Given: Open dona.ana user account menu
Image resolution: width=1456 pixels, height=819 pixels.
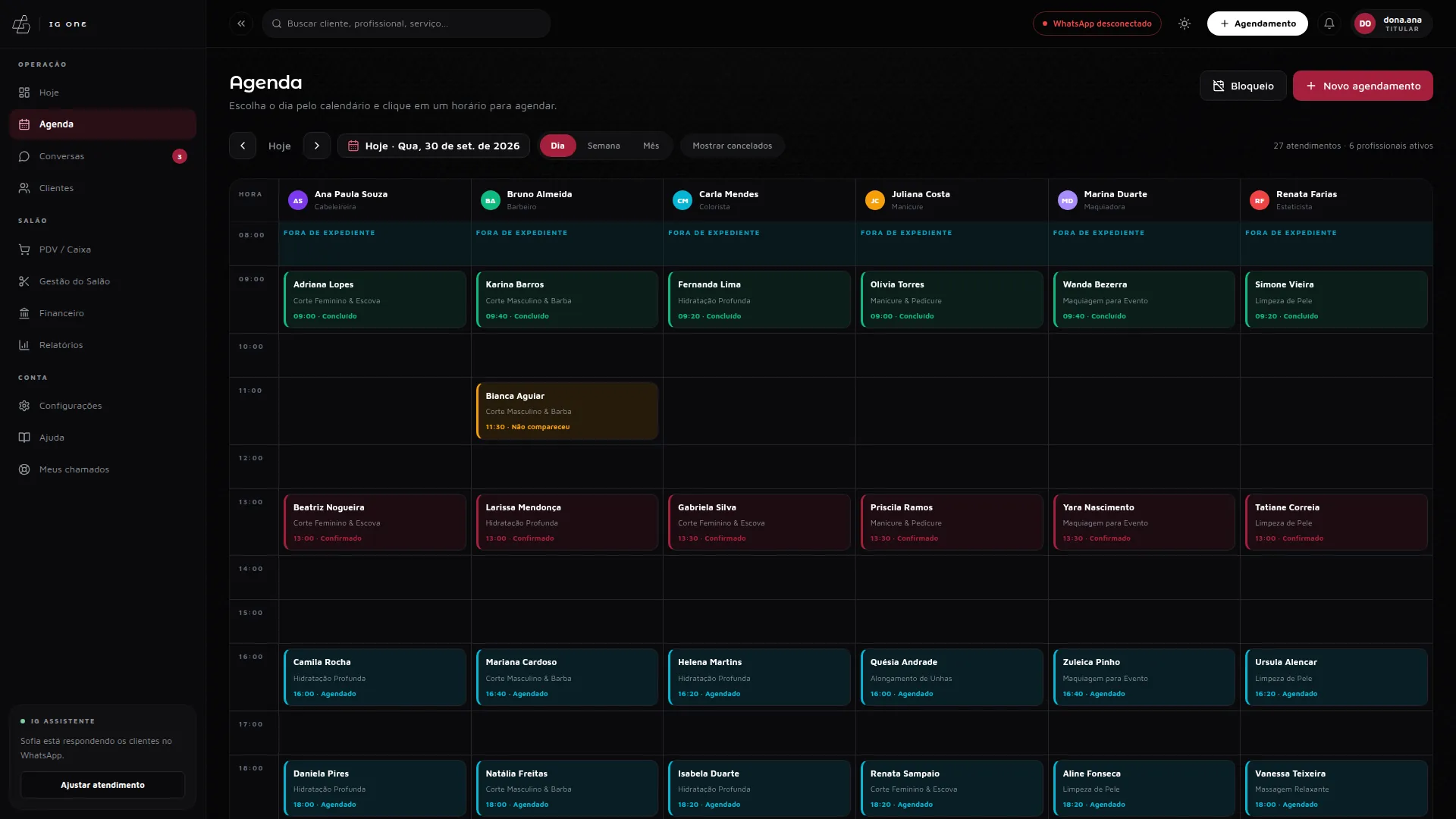Looking at the screenshot, I should pyautogui.click(x=1392, y=24).
